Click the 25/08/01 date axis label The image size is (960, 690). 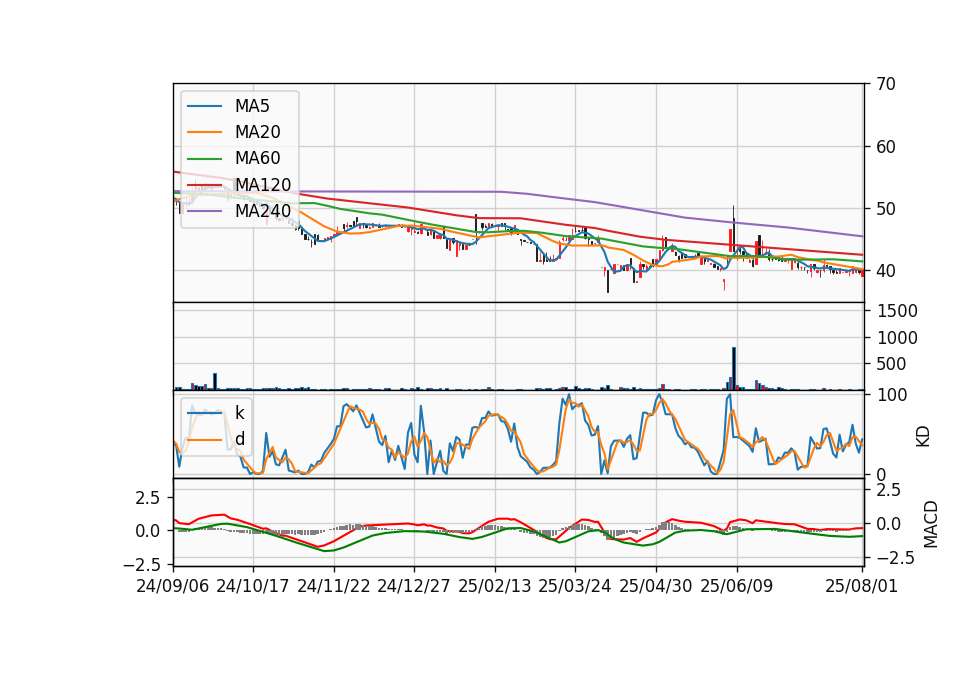pos(861,586)
